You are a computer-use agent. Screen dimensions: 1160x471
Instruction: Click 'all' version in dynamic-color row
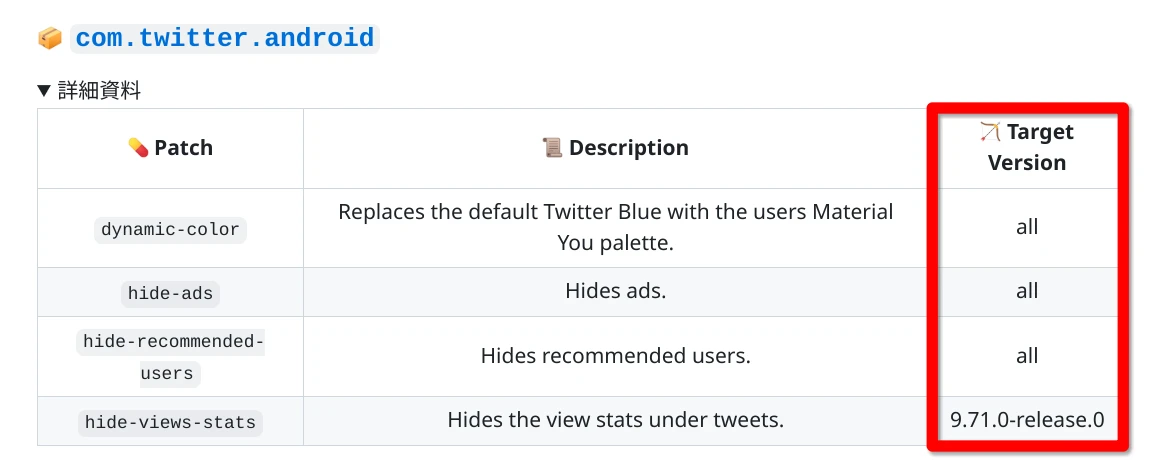pyautogui.click(x=1027, y=227)
